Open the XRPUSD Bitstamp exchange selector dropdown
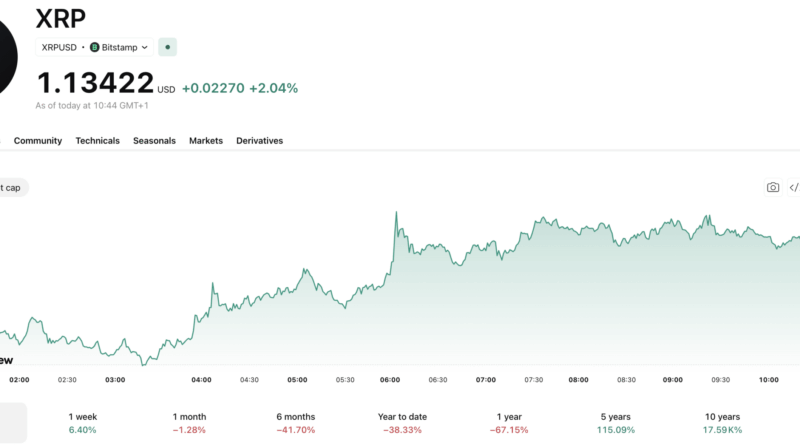 tap(94, 47)
